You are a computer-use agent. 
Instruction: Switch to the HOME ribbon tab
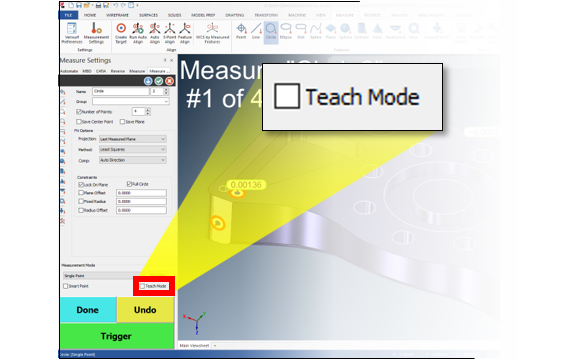coord(90,15)
